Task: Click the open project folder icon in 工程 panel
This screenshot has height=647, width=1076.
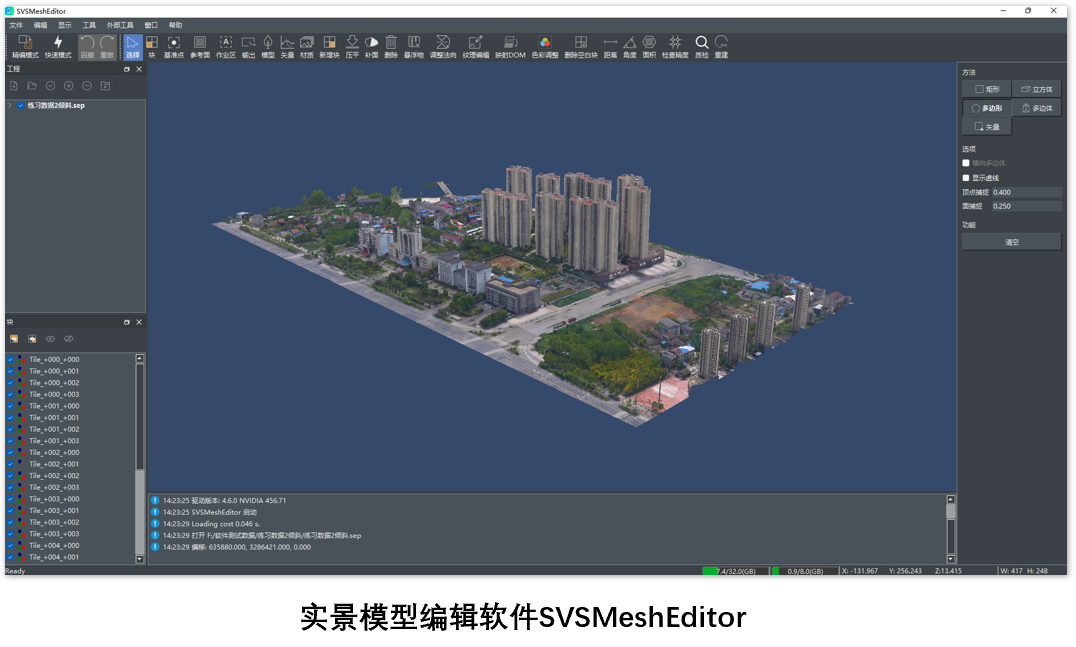Action: point(32,86)
